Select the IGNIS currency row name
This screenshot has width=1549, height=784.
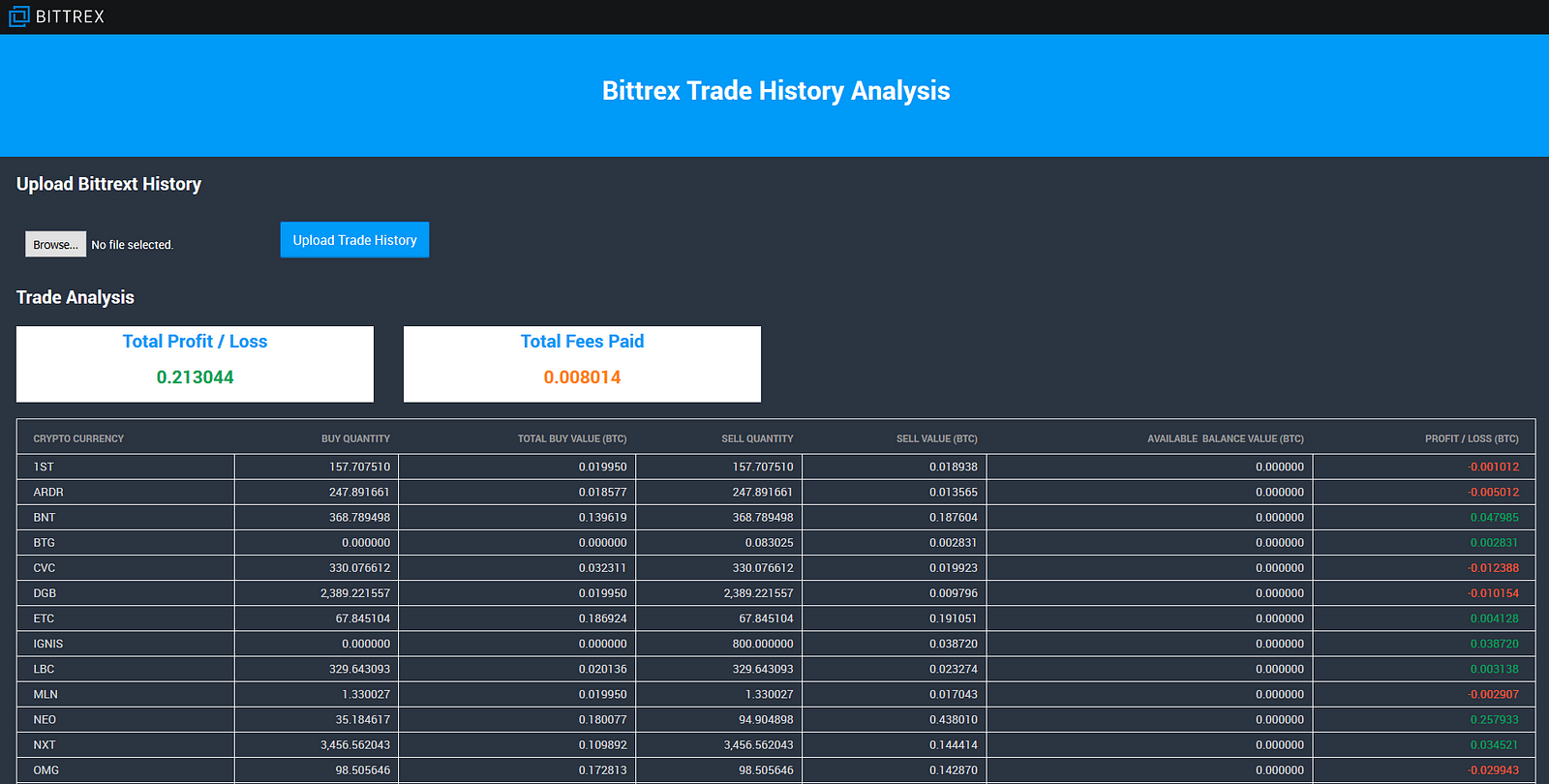coord(48,644)
